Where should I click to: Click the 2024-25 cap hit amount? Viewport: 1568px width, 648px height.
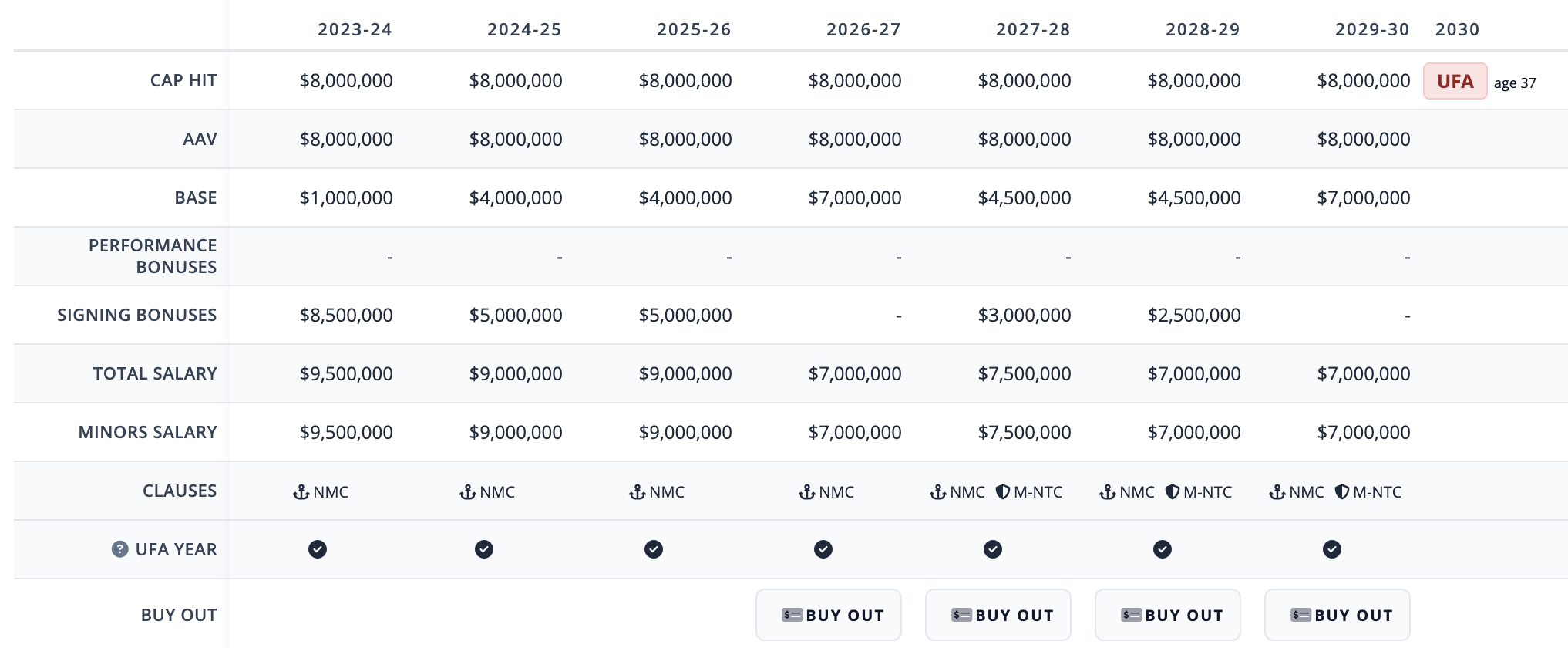coord(516,81)
